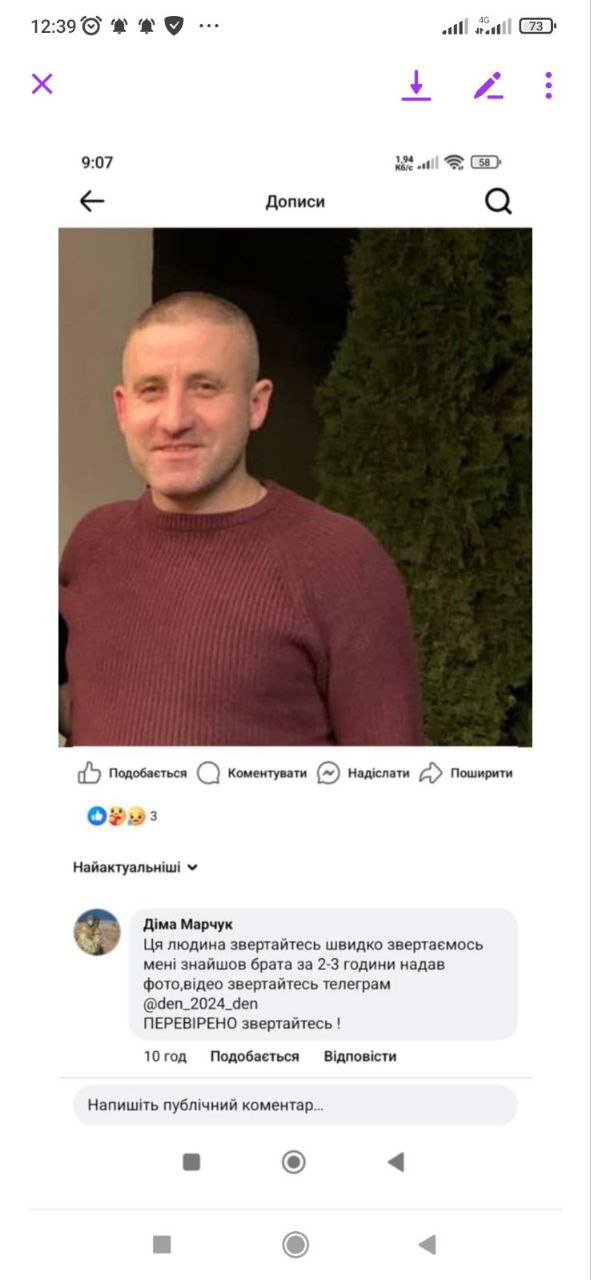Tap the back arrow beside Дописи
The height and width of the screenshot is (1280, 591).
(x=92, y=201)
